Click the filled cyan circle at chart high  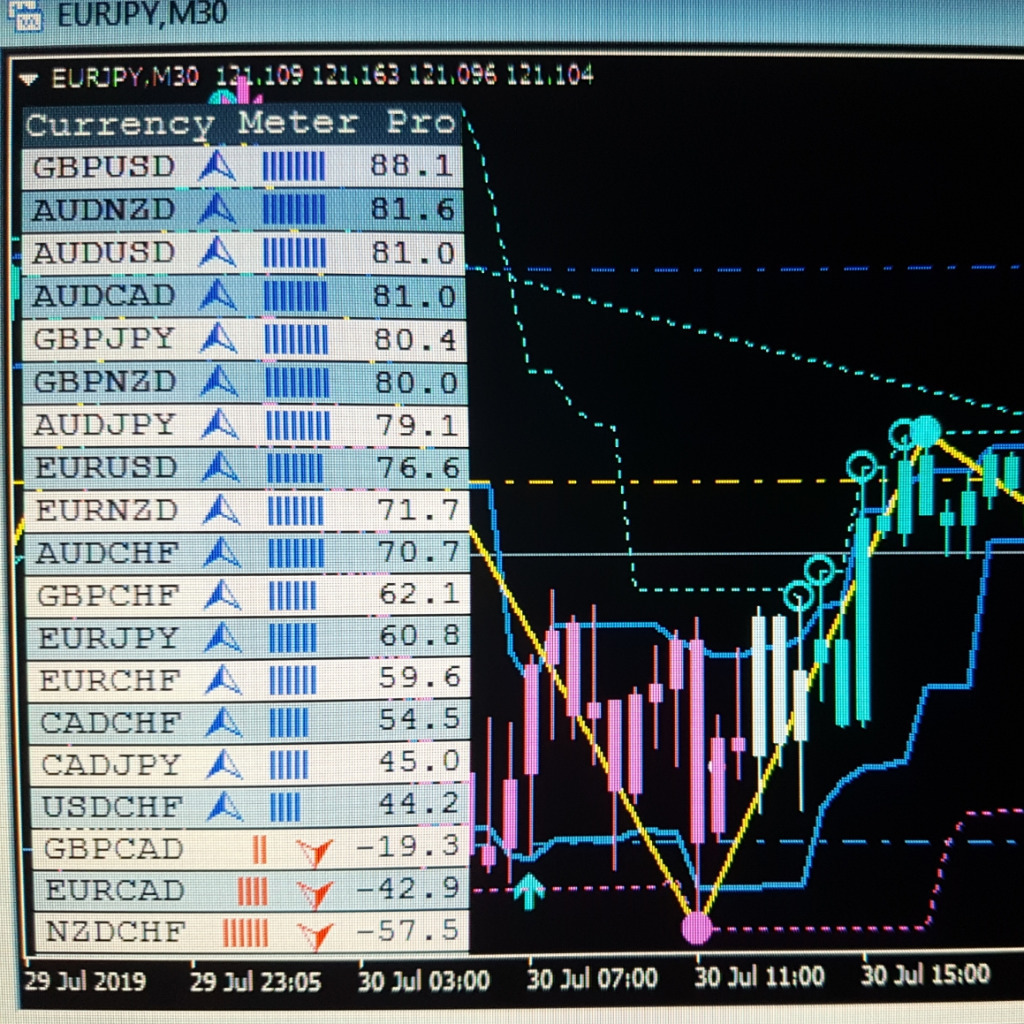(x=927, y=431)
